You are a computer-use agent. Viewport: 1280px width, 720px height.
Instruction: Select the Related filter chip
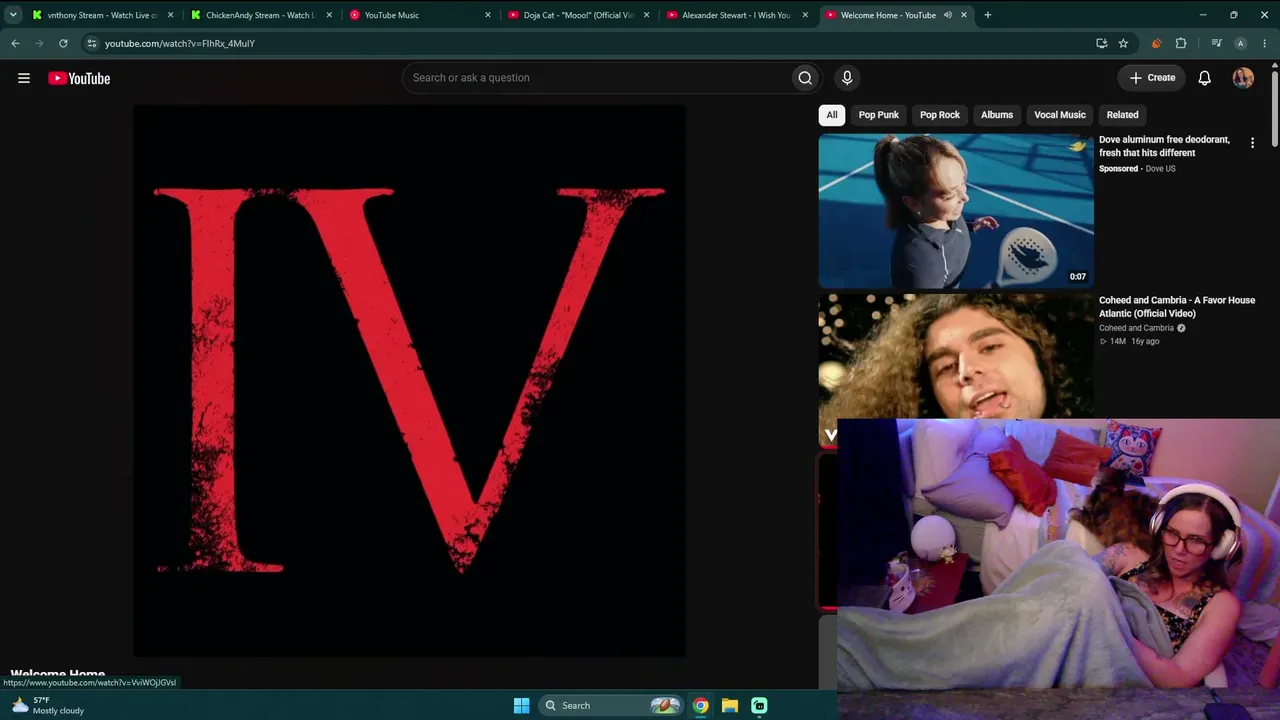click(x=1123, y=115)
